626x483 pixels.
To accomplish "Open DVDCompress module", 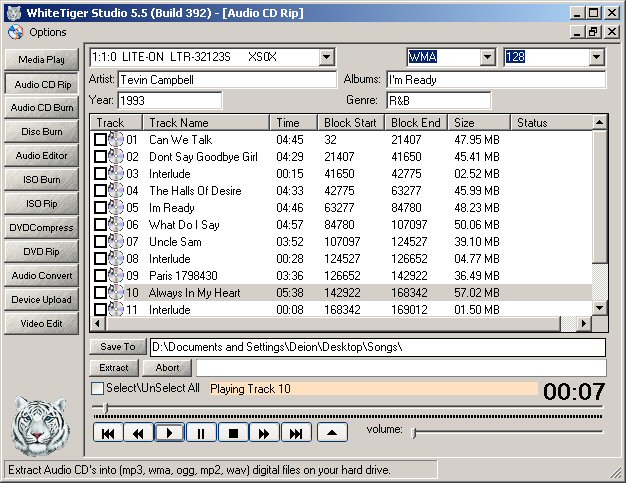I will 42,228.
